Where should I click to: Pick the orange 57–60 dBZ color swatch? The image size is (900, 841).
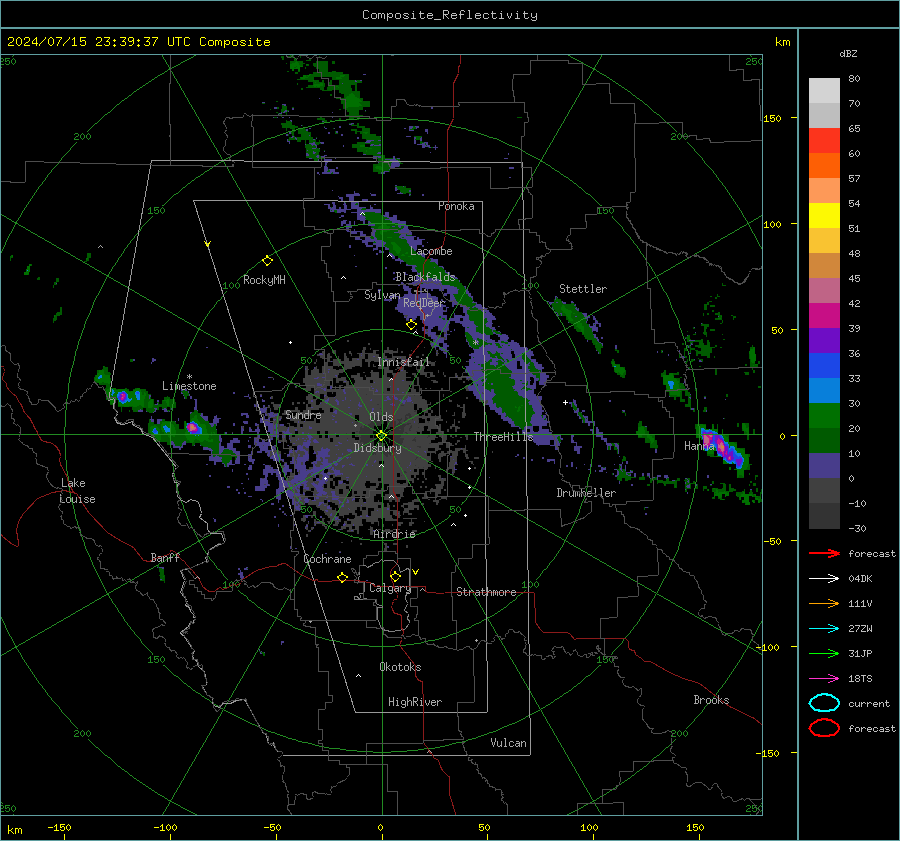point(824,166)
